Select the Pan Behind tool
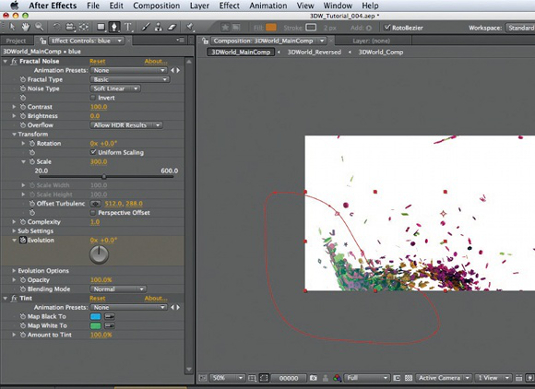Viewport: 535px width, 389px height. (x=84, y=27)
